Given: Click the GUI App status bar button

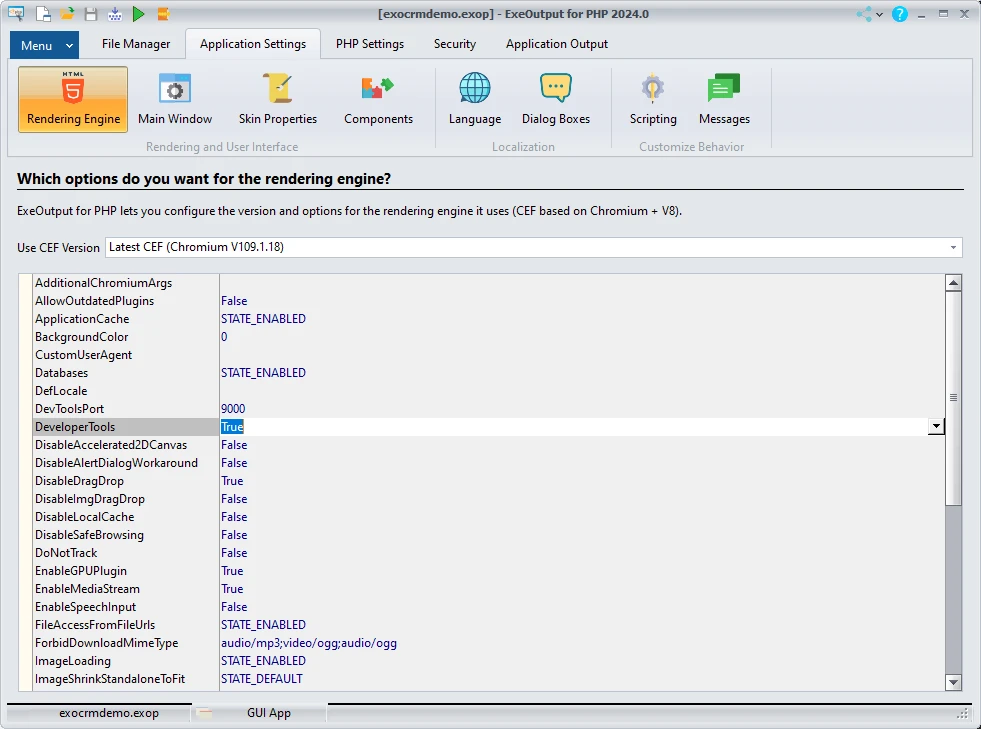Looking at the screenshot, I should pyautogui.click(x=268, y=713).
